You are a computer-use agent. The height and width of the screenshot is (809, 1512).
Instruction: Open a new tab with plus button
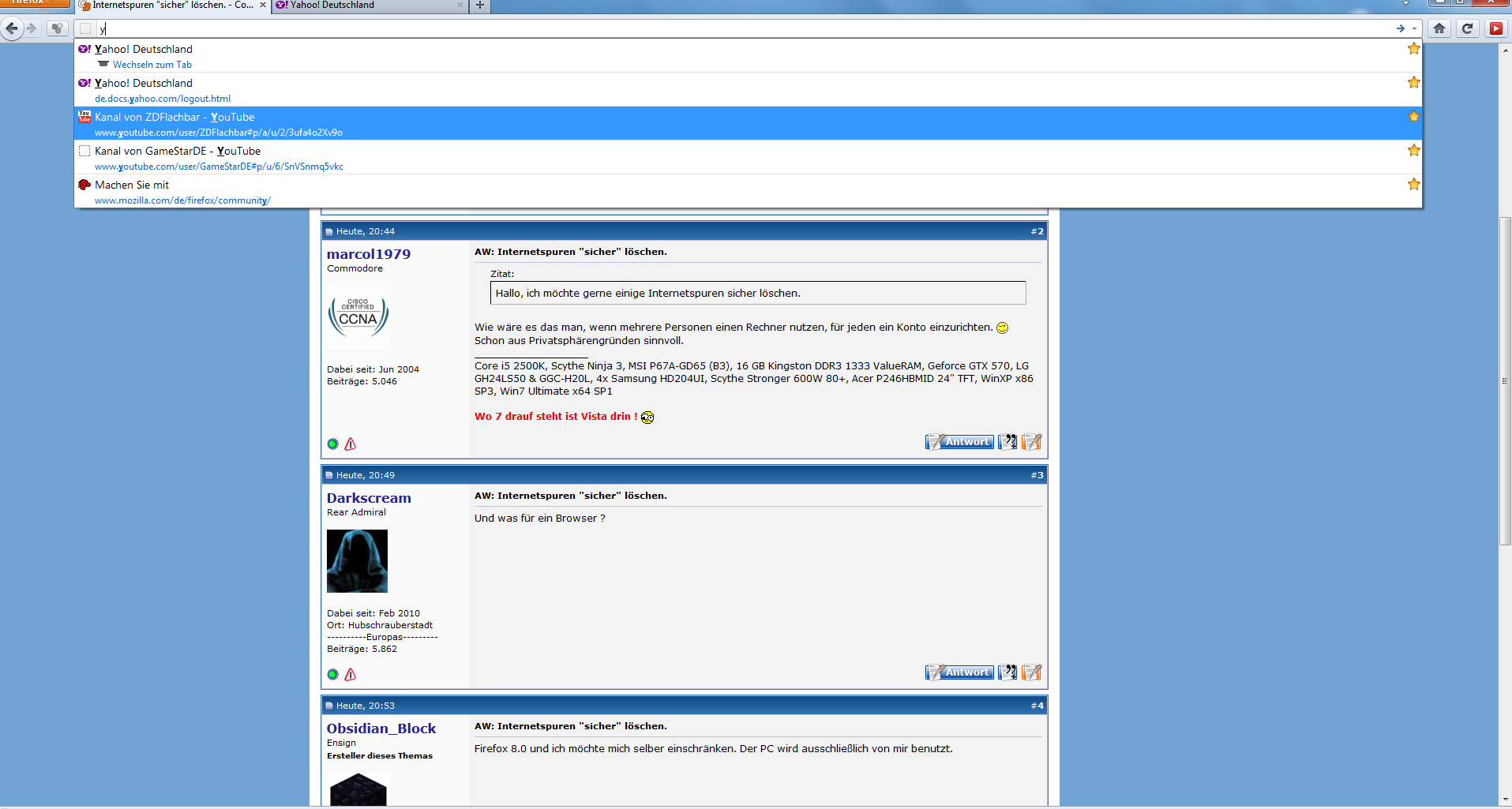tap(479, 6)
